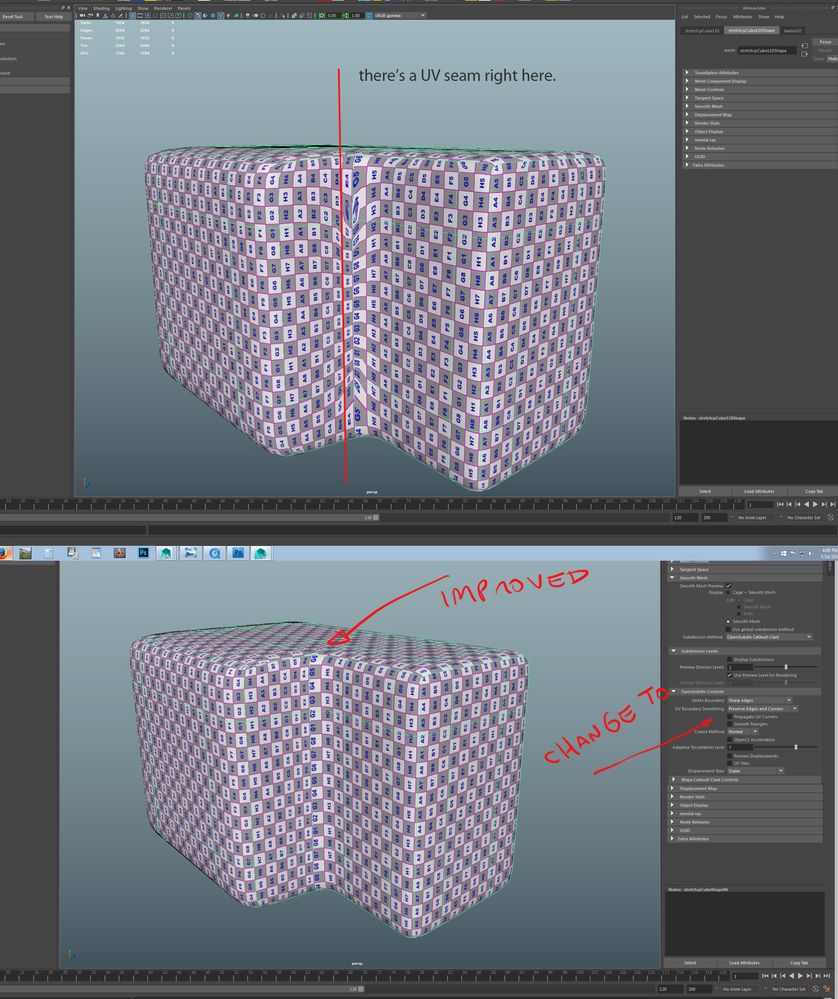Open the Shading menu in upper viewport
The image size is (838, 999).
(101, 8)
